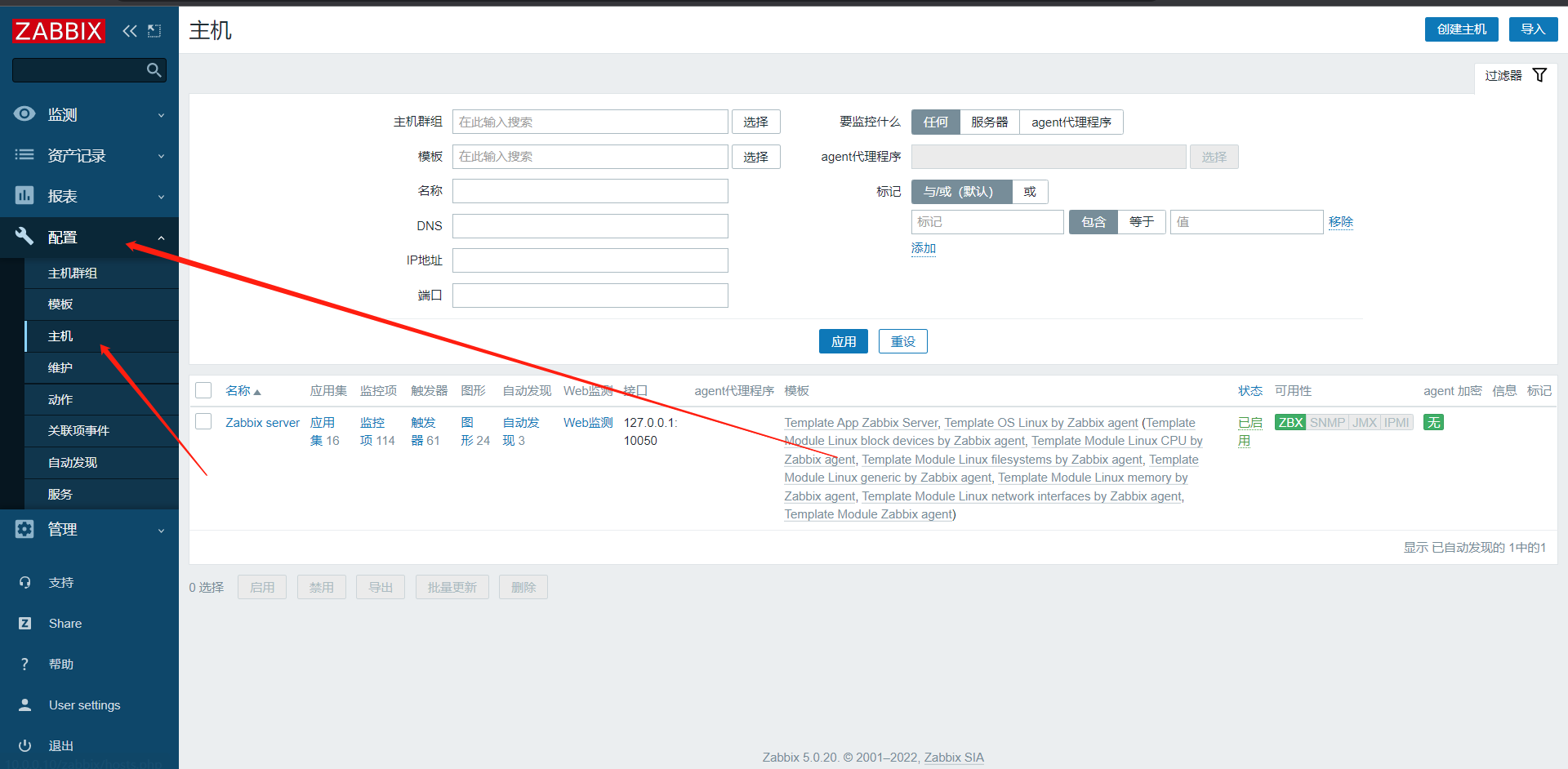
Task: Click the filter funnel icon
Action: (1539, 75)
